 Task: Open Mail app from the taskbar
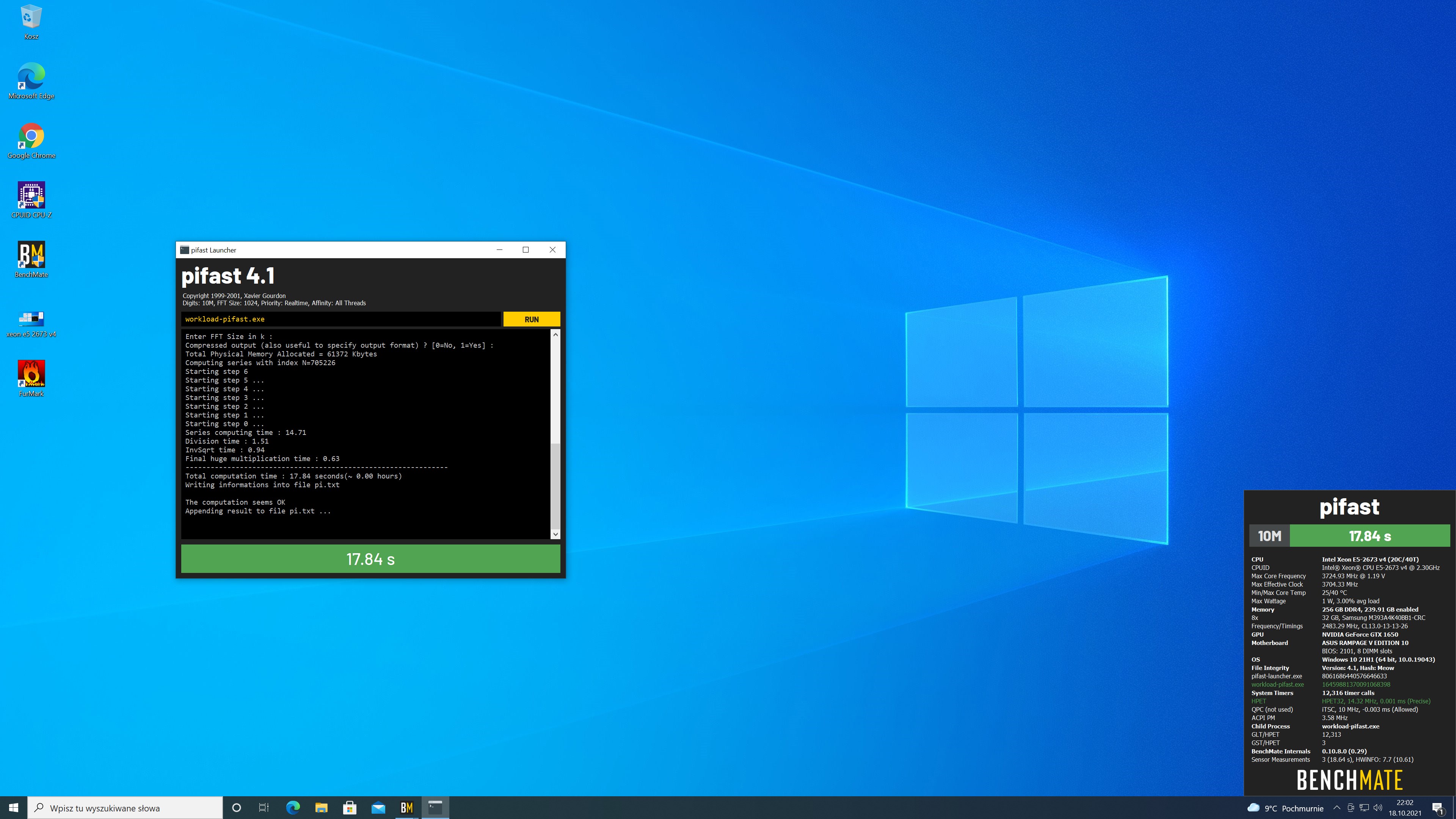(x=378, y=808)
